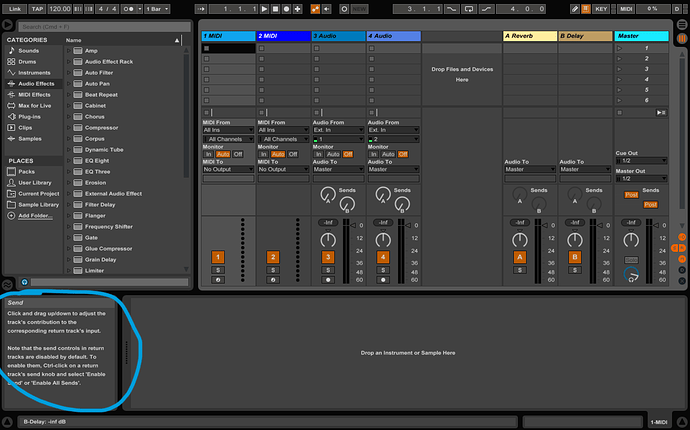Click the Session Record circle button
The height and width of the screenshot is (430, 690).
[344, 9]
